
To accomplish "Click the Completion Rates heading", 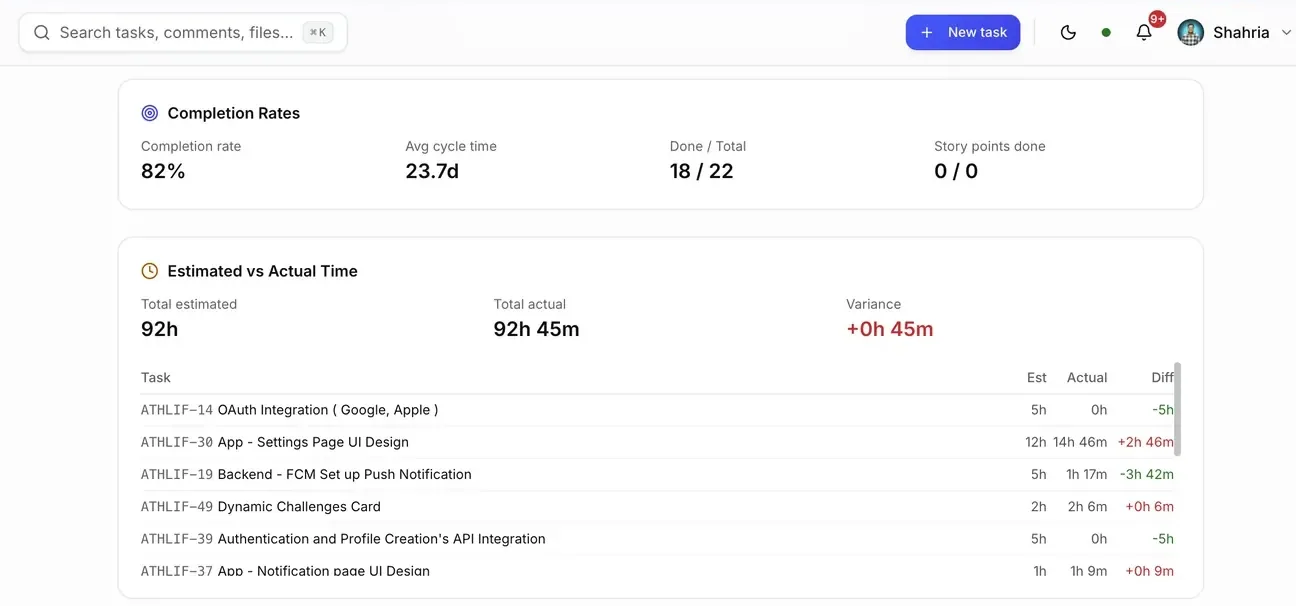I will 234,113.
